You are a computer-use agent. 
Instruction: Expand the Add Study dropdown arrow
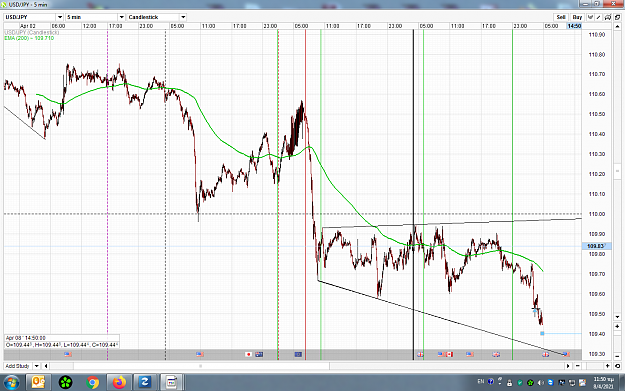pos(36,366)
